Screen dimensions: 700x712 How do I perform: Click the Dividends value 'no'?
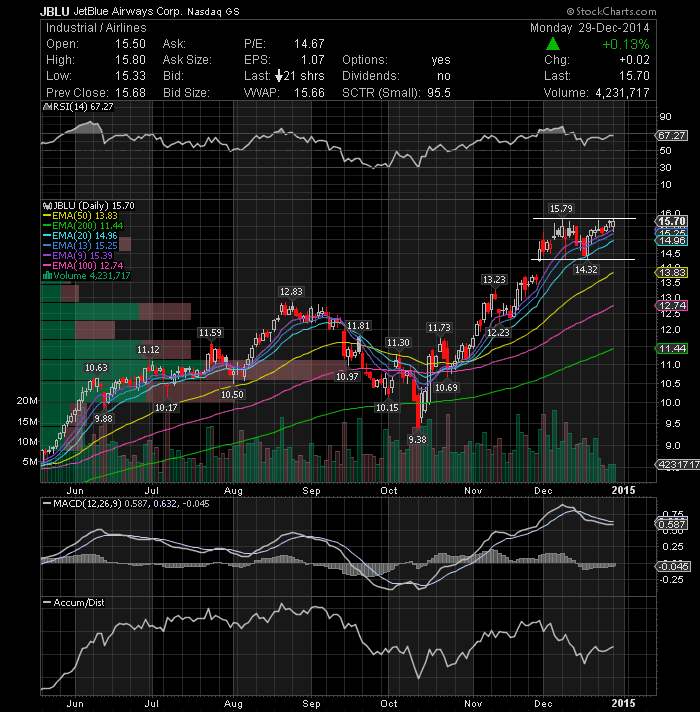point(444,76)
